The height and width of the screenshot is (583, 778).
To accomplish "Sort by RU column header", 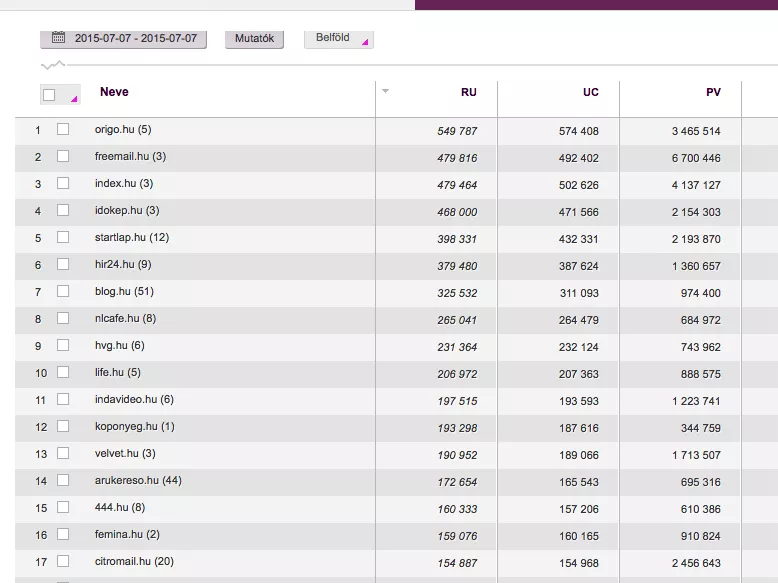I will [x=468, y=92].
